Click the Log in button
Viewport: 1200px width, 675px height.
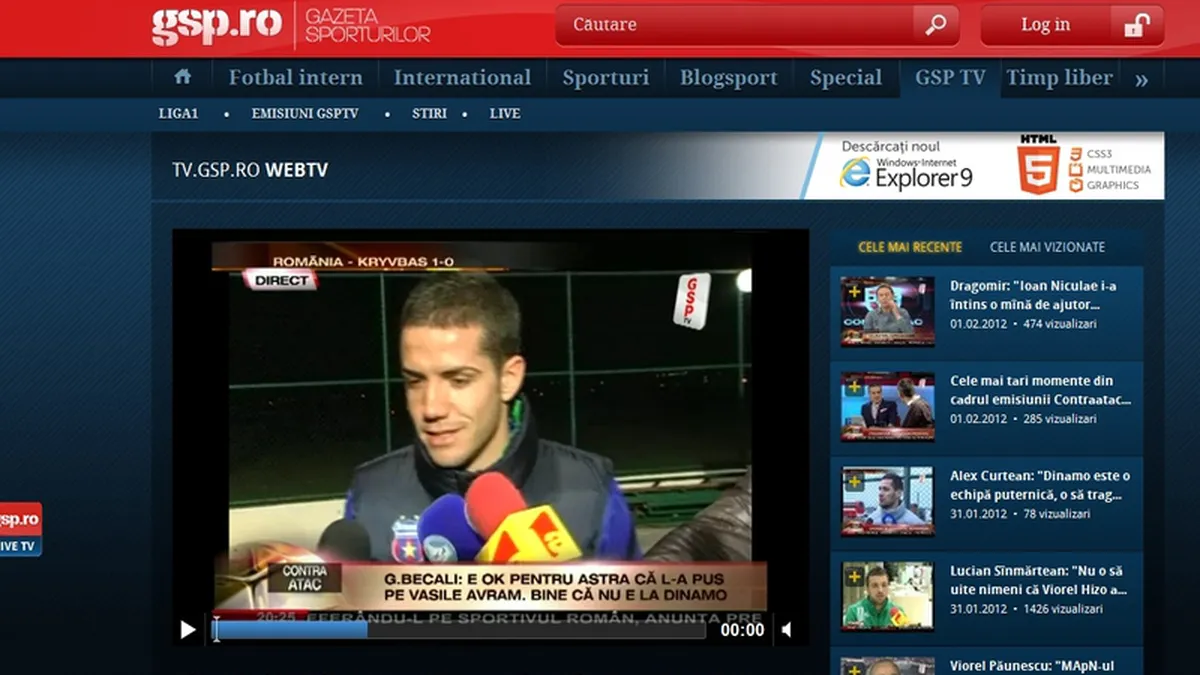pyautogui.click(x=1045, y=25)
